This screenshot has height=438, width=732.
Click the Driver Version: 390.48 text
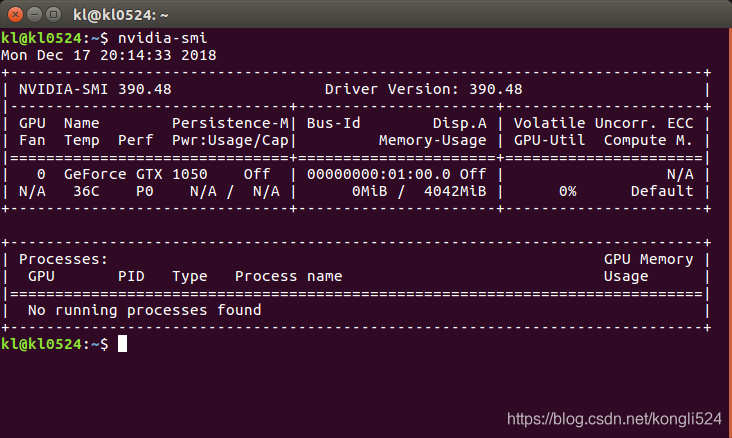coord(423,89)
